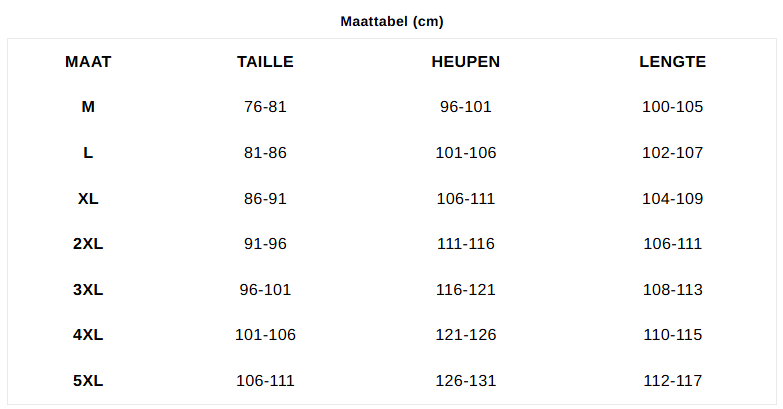Select waist value 86-91 for size XL

[x=265, y=199]
